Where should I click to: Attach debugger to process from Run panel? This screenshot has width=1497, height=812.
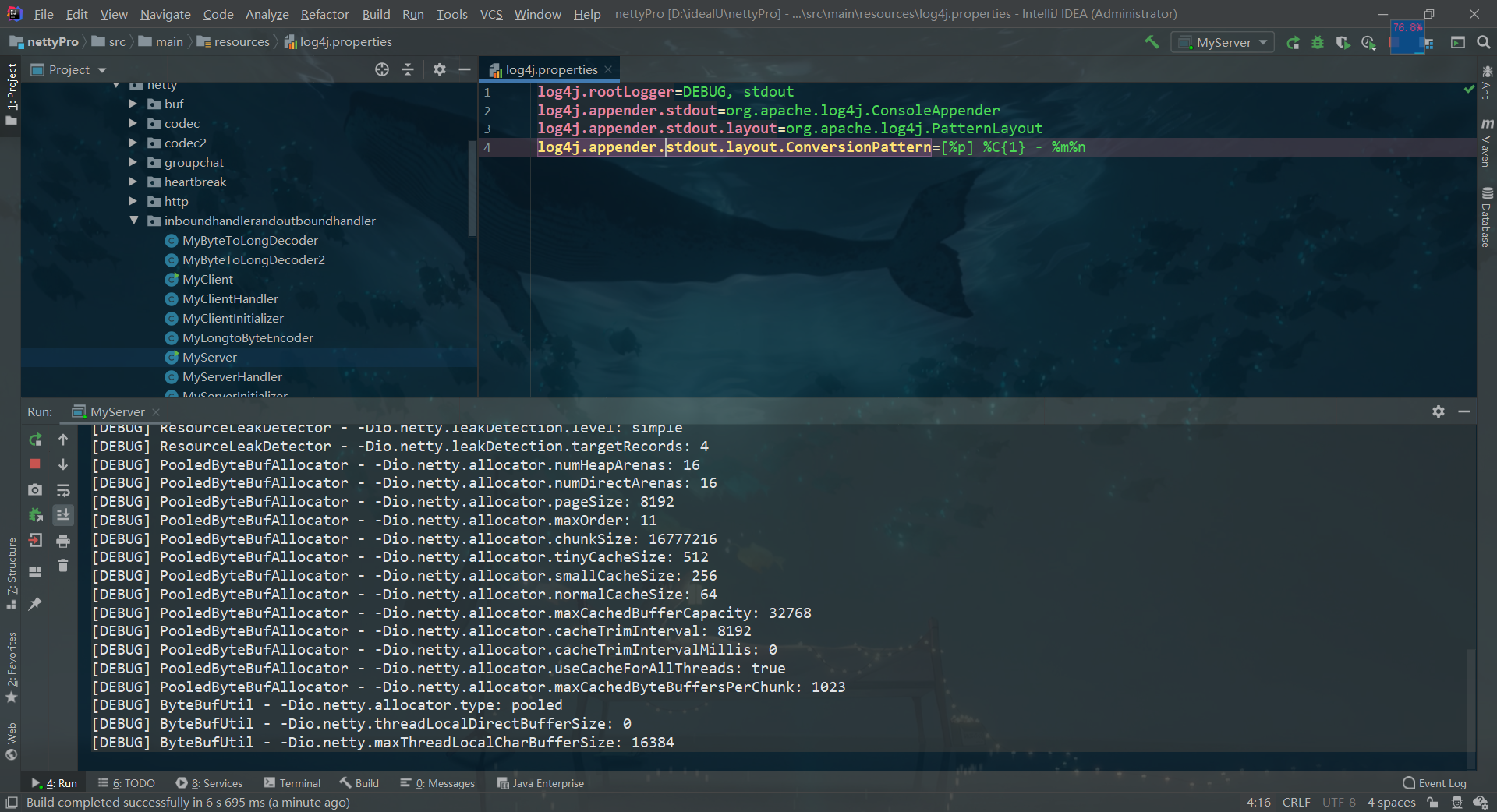pyautogui.click(x=35, y=514)
